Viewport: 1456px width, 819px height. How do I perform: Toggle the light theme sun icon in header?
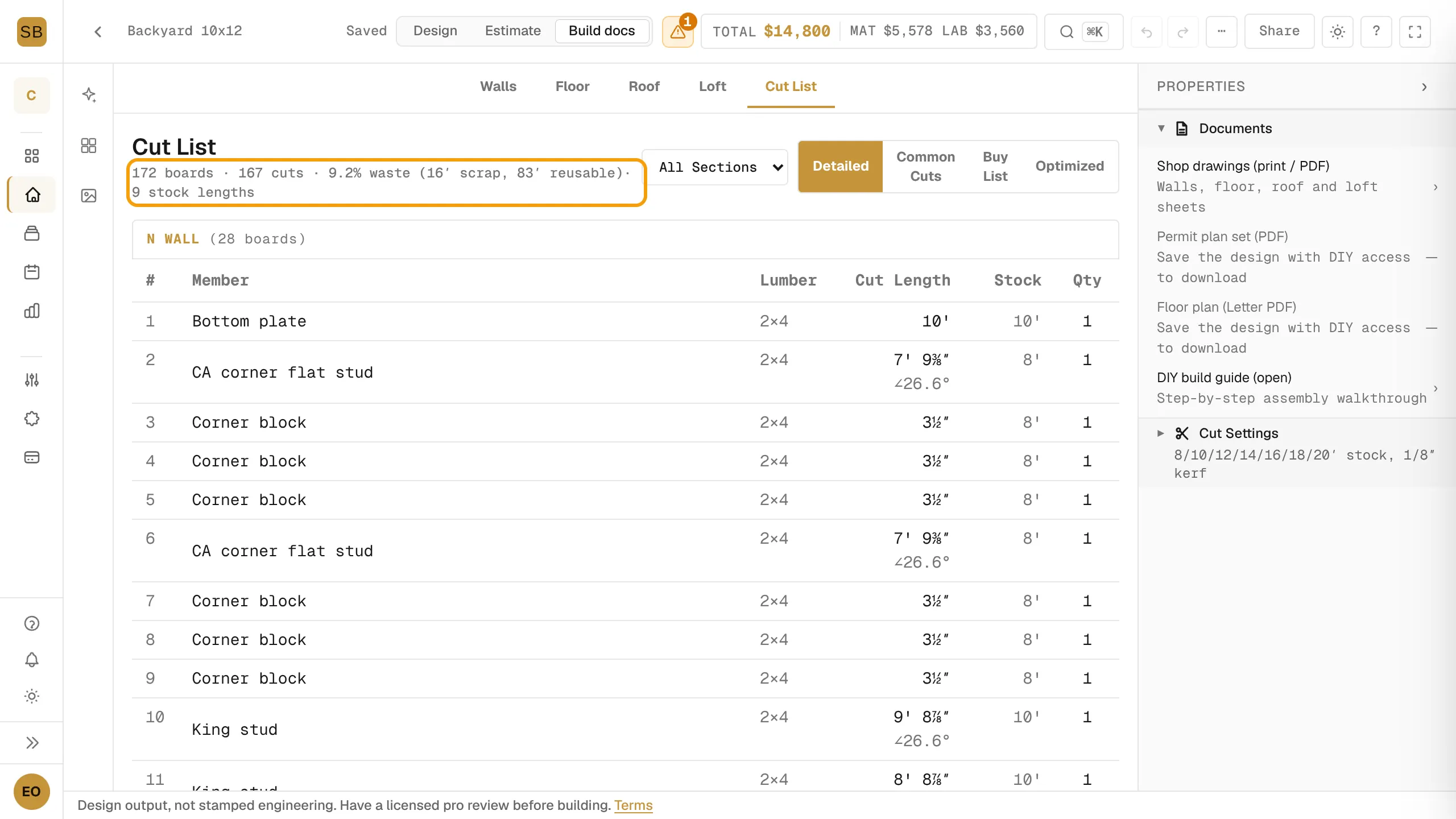pos(1338,32)
